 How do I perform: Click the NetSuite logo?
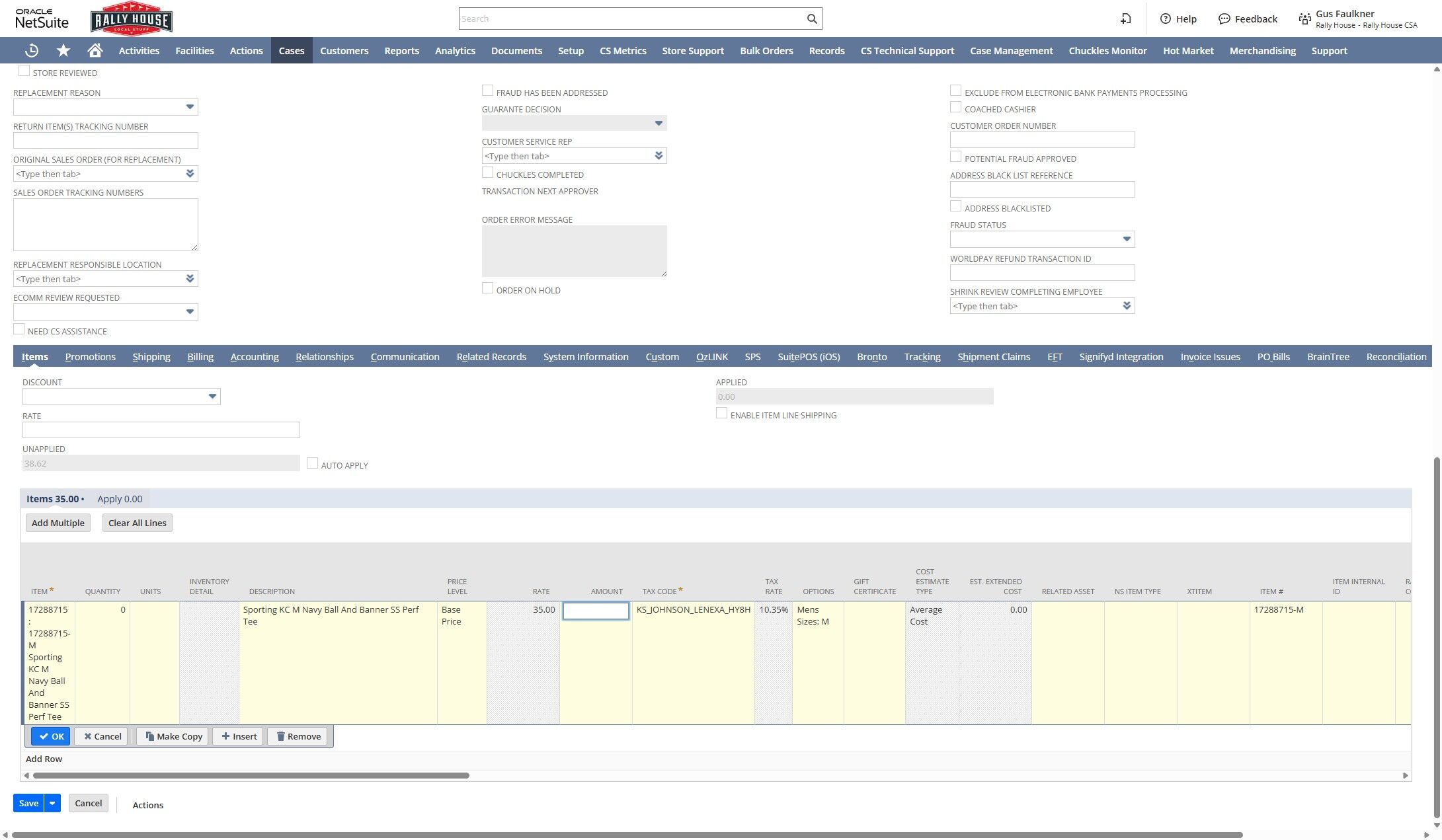42,19
